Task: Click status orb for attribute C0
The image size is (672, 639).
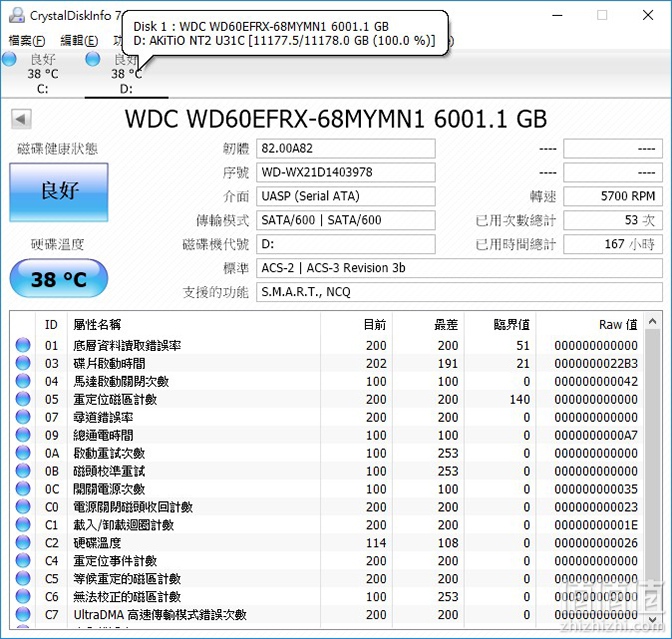Action: (23, 507)
